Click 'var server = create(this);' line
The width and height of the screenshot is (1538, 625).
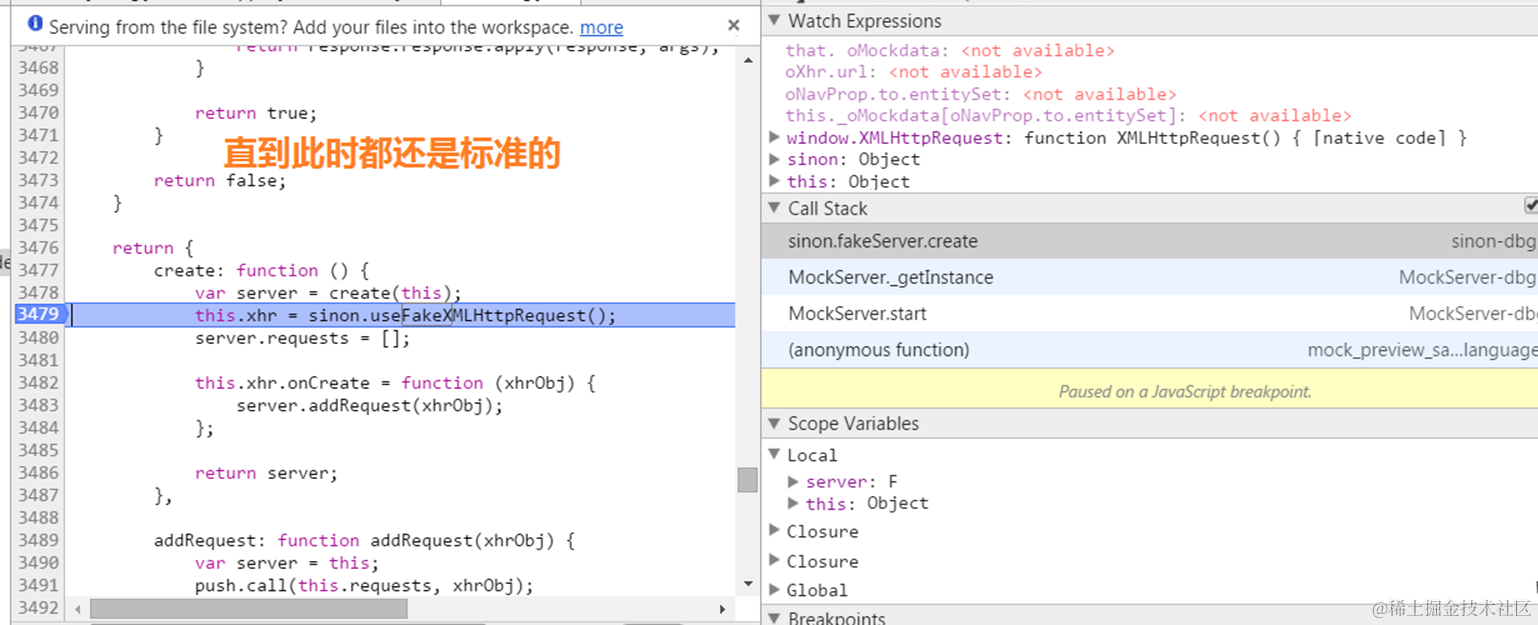click(x=328, y=293)
